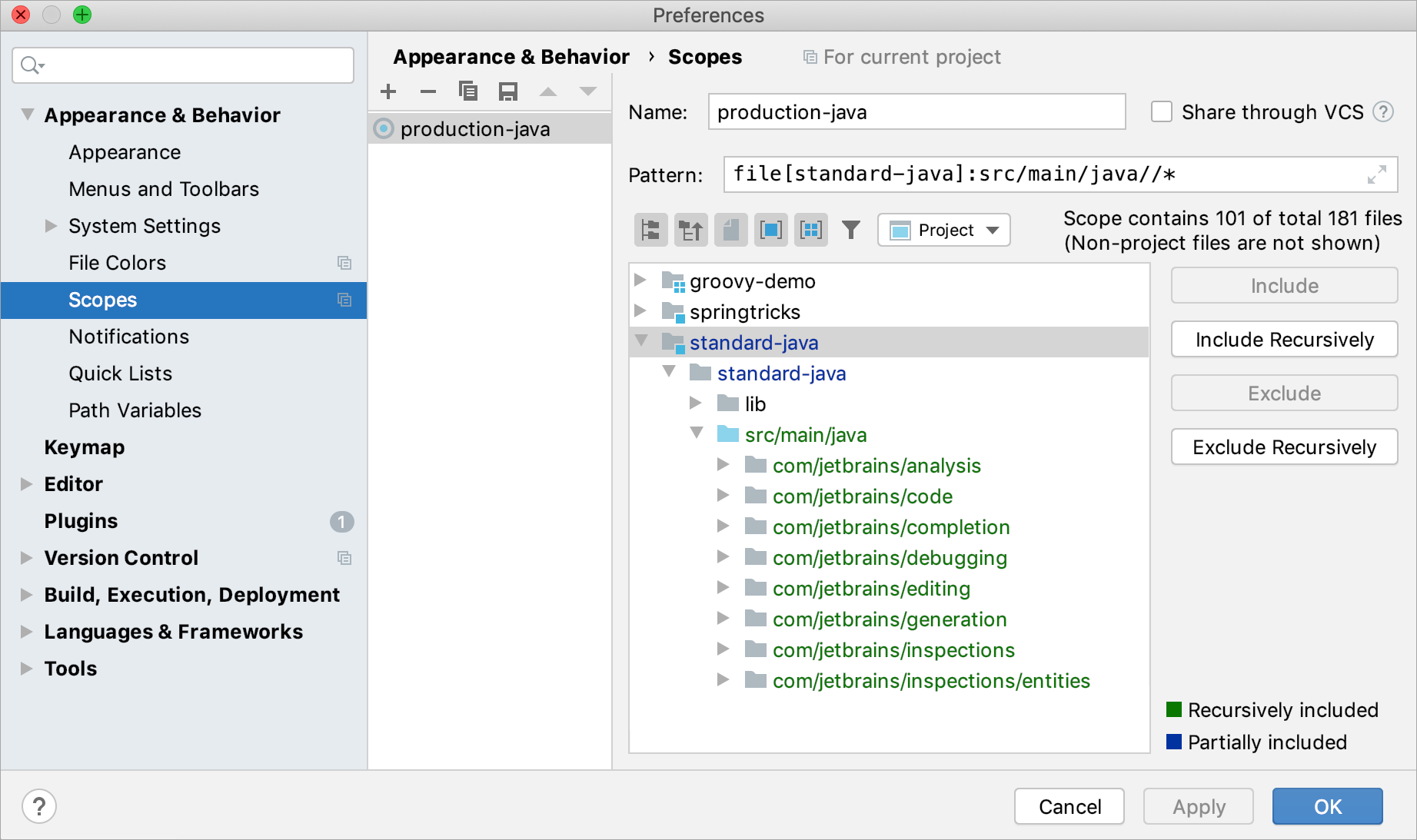Expand Version Control section arrow
Image resolution: width=1417 pixels, height=840 pixels.
(x=26, y=557)
